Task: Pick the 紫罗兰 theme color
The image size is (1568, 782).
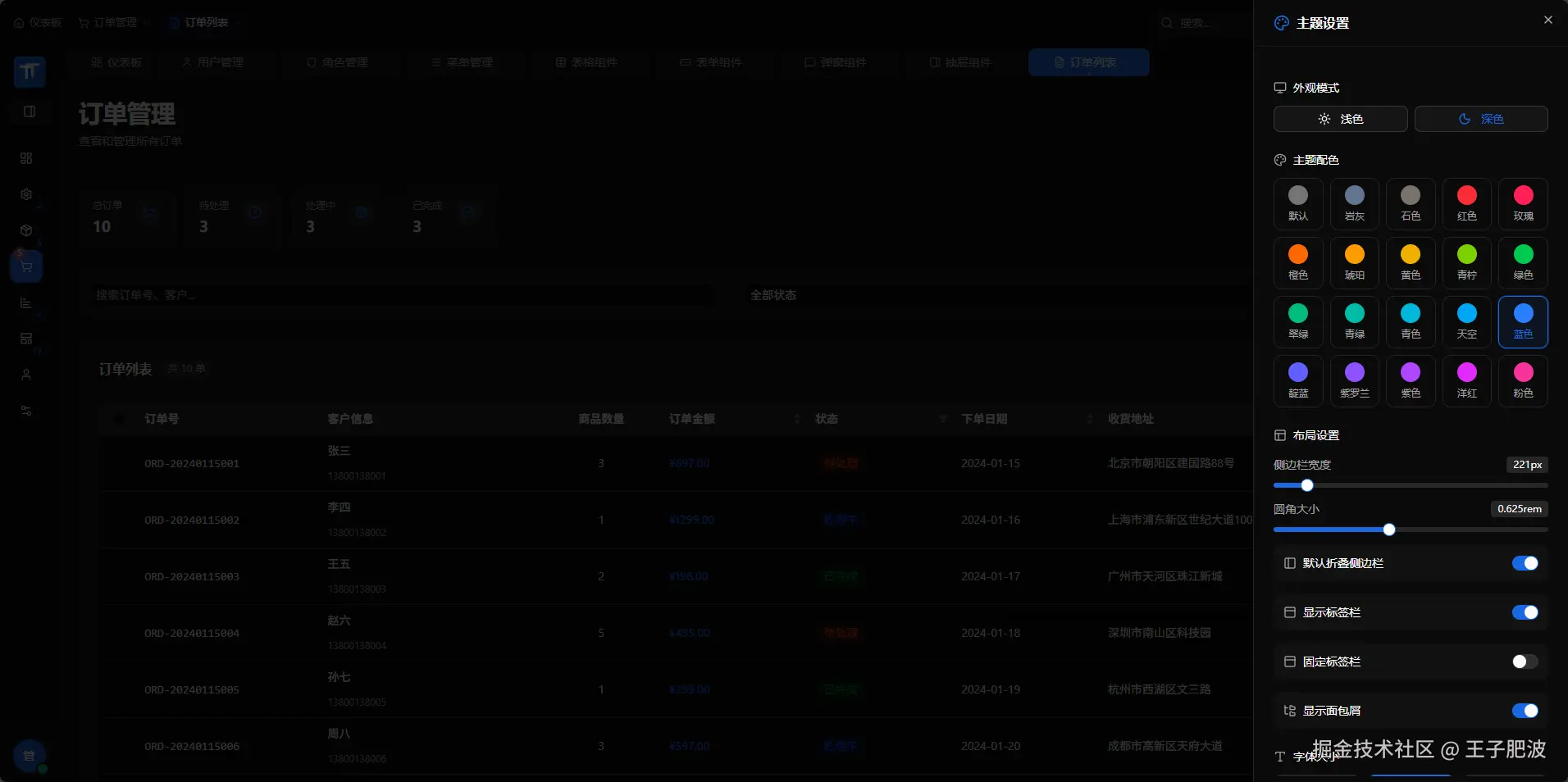Action: pyautogui.click(x=1355, y=381)
